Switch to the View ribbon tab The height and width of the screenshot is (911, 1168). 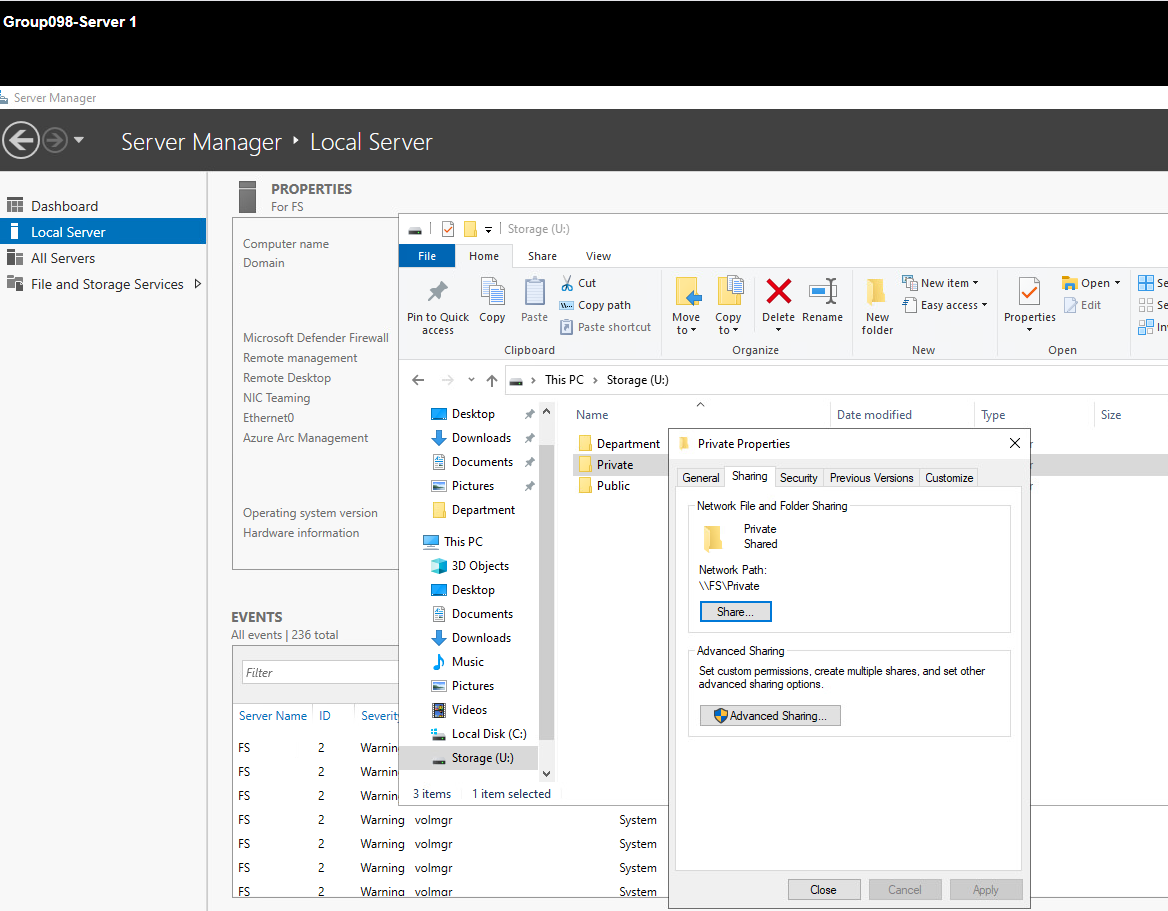tap(598, 256)
